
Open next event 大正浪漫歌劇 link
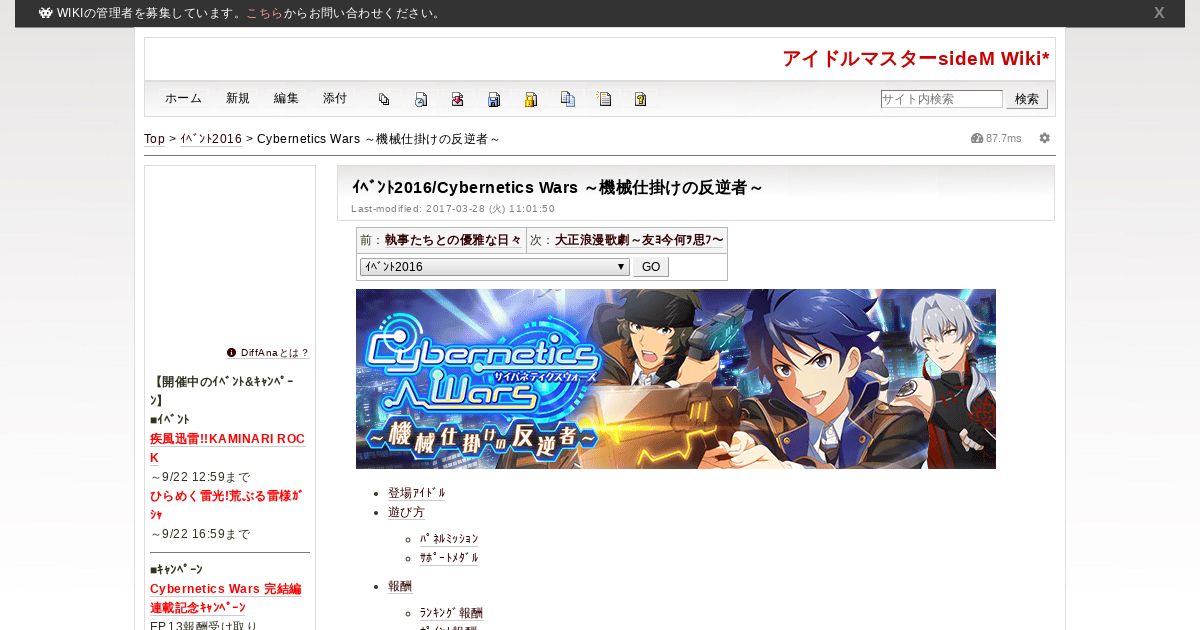(639, 240)
